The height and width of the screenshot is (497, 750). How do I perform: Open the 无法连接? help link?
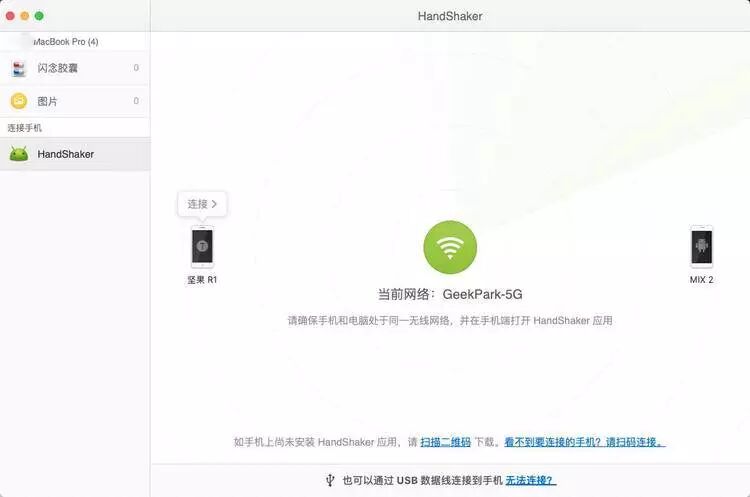(x=530, y=480)
